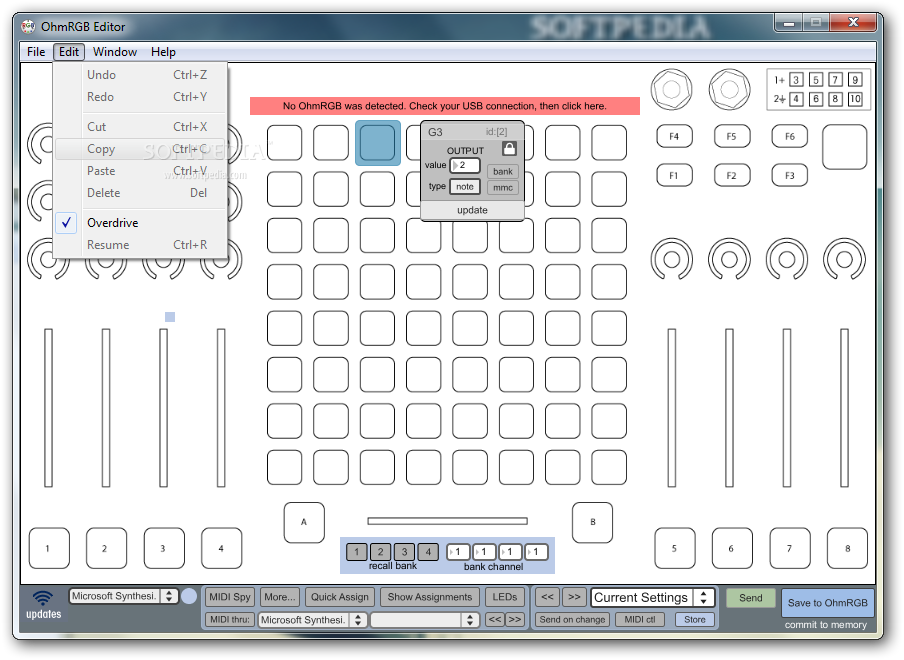Open the Window menu
Image resolution: width=904 pixels, height=660 pixels.
click(115, 52)
